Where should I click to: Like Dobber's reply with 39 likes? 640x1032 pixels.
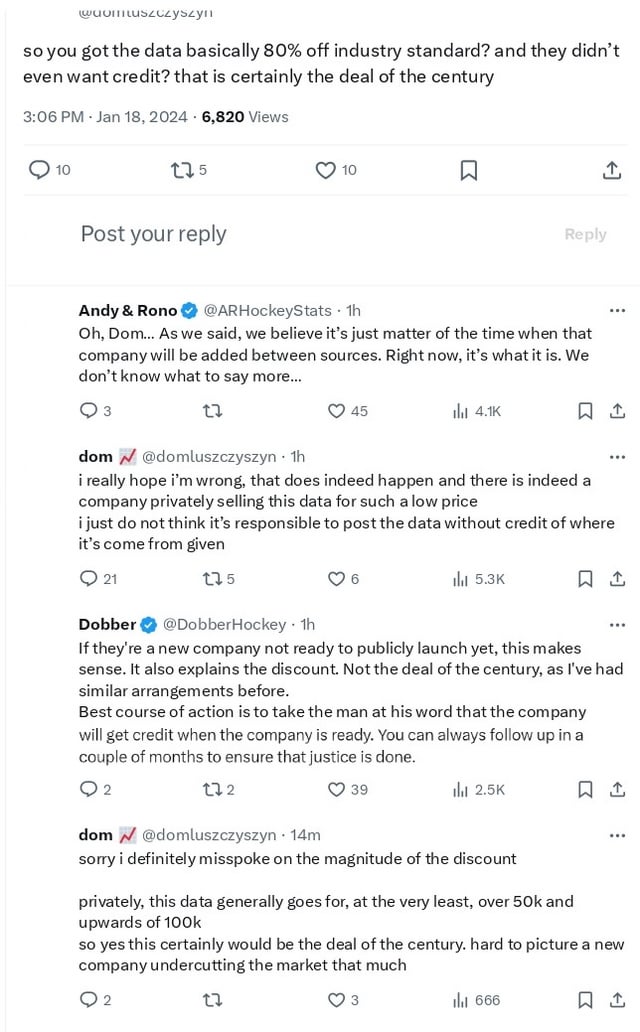tap(337, 789)
